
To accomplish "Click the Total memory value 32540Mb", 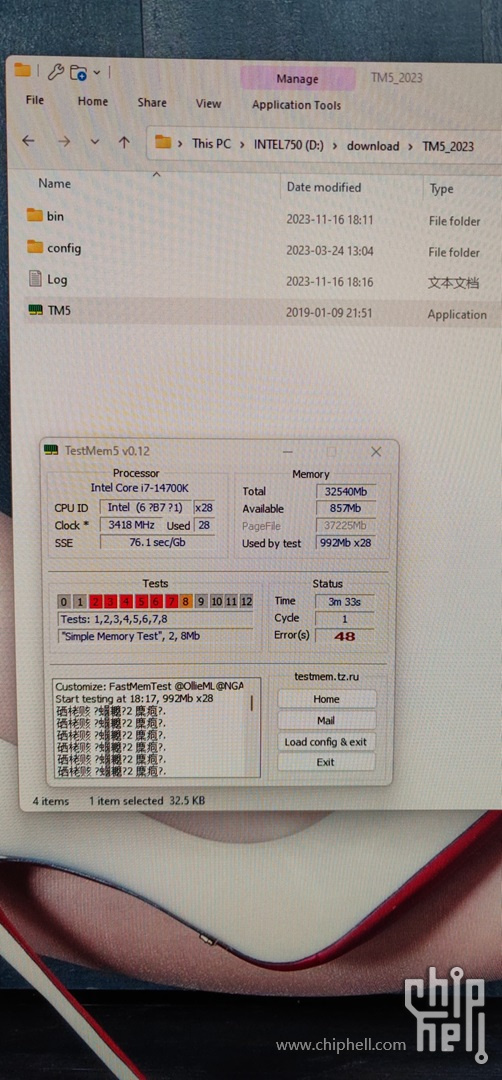I will [346, 491].
